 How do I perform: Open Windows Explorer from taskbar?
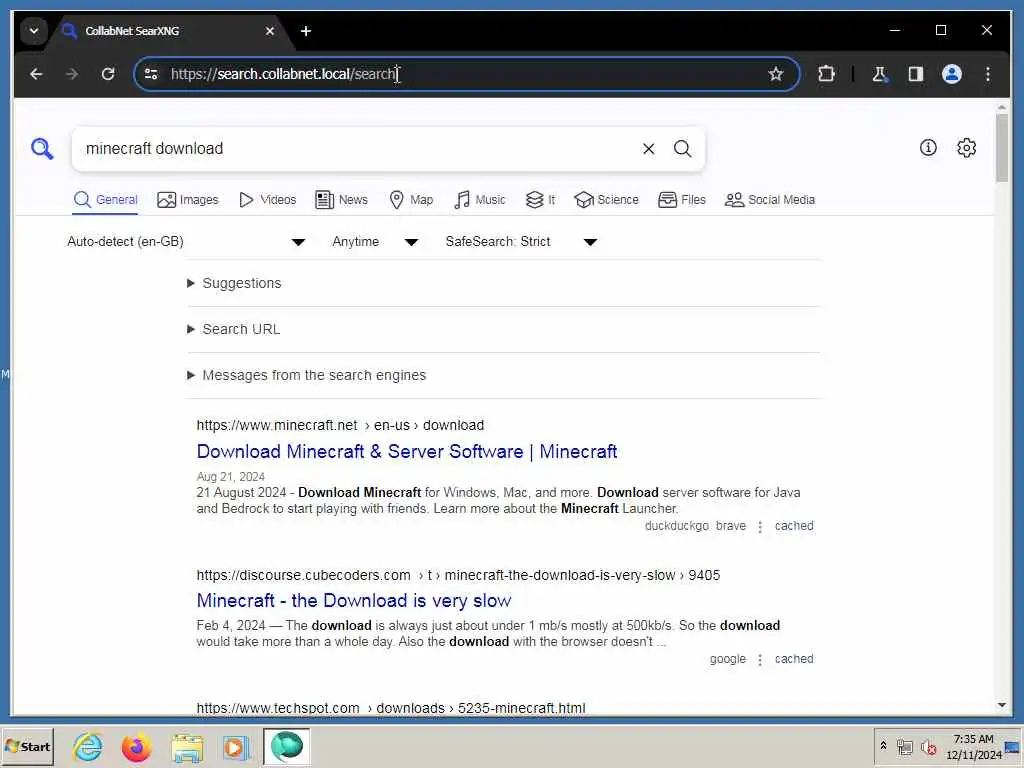click(187, 747)
